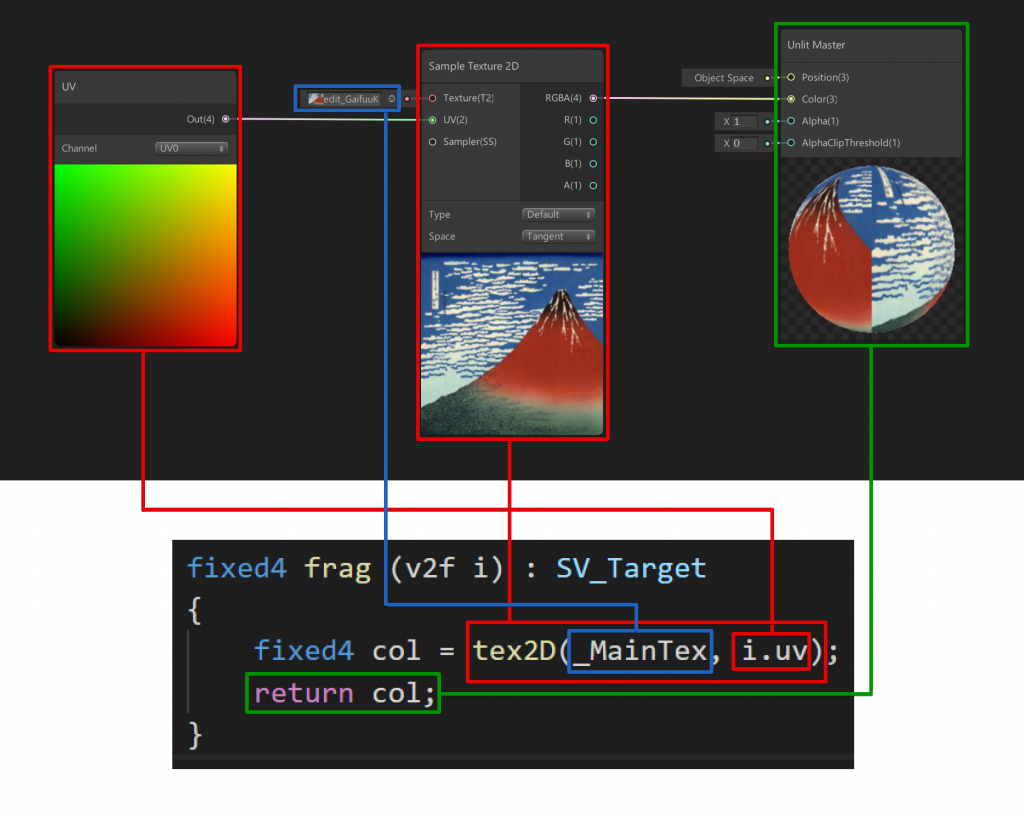Click the Texture(T2) input port
This screenshot has height=814, width=1024.
point(432,98)
